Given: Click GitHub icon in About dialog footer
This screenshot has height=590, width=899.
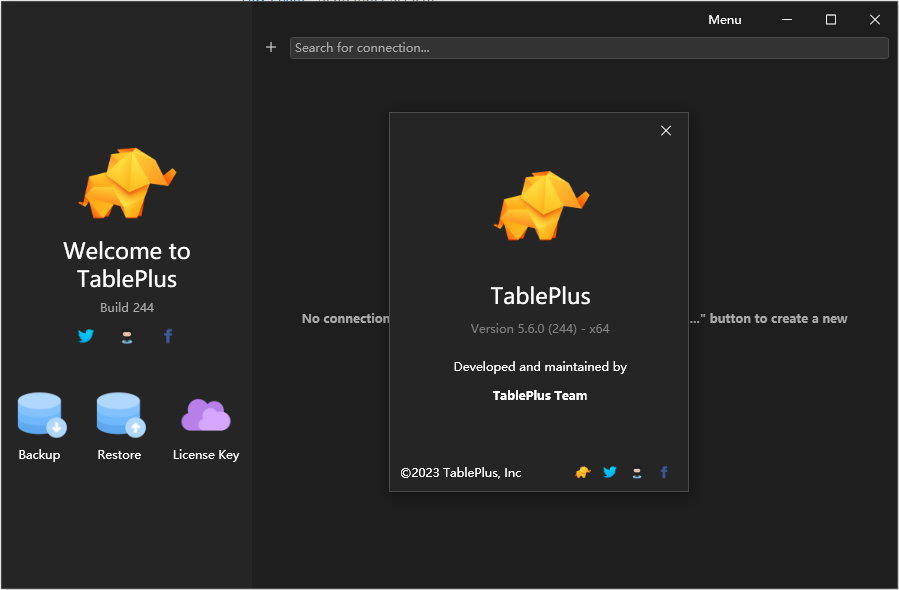Looking at the screenshot, I should pyautogui.click(x=636, y=472).
